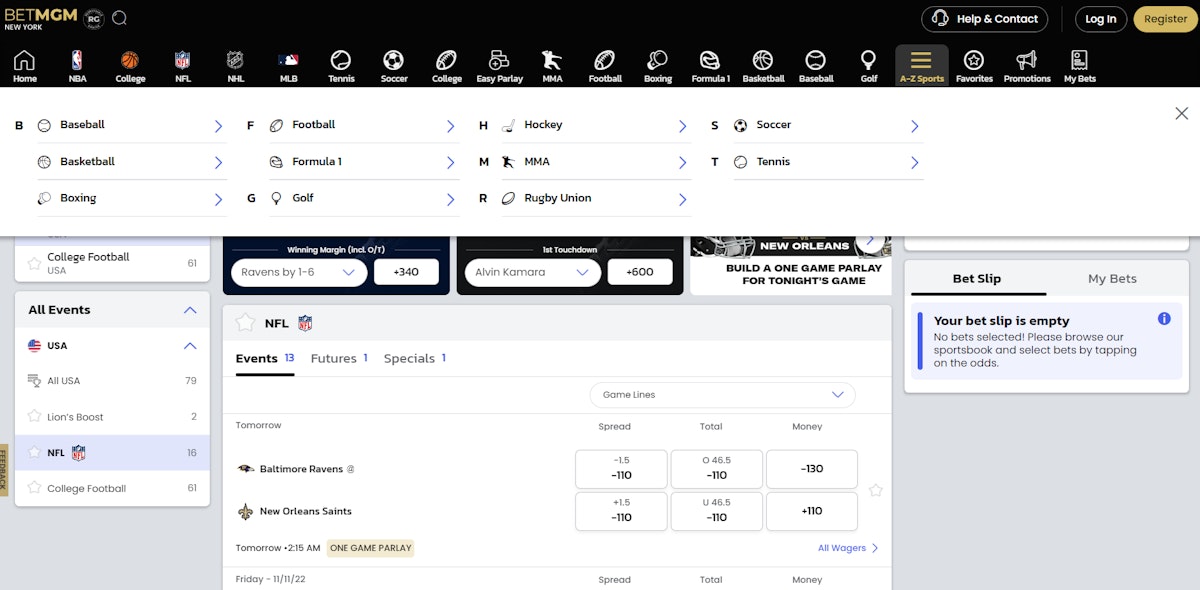Toggle favorite star for College Football sidebar
The height and width of the screenshot is (590, 1200).
[x=35, y=488]
